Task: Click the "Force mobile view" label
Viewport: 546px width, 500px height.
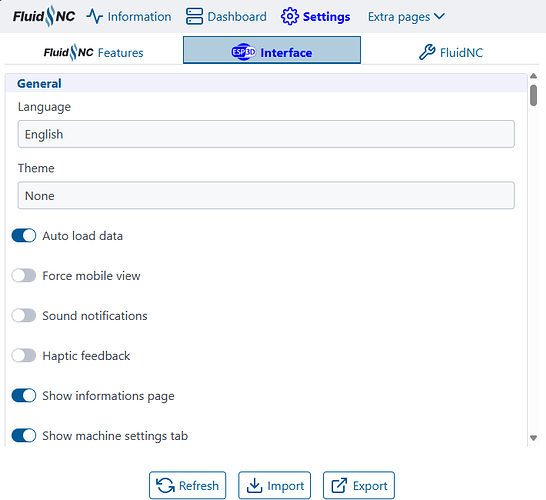Action: (91, 276)
